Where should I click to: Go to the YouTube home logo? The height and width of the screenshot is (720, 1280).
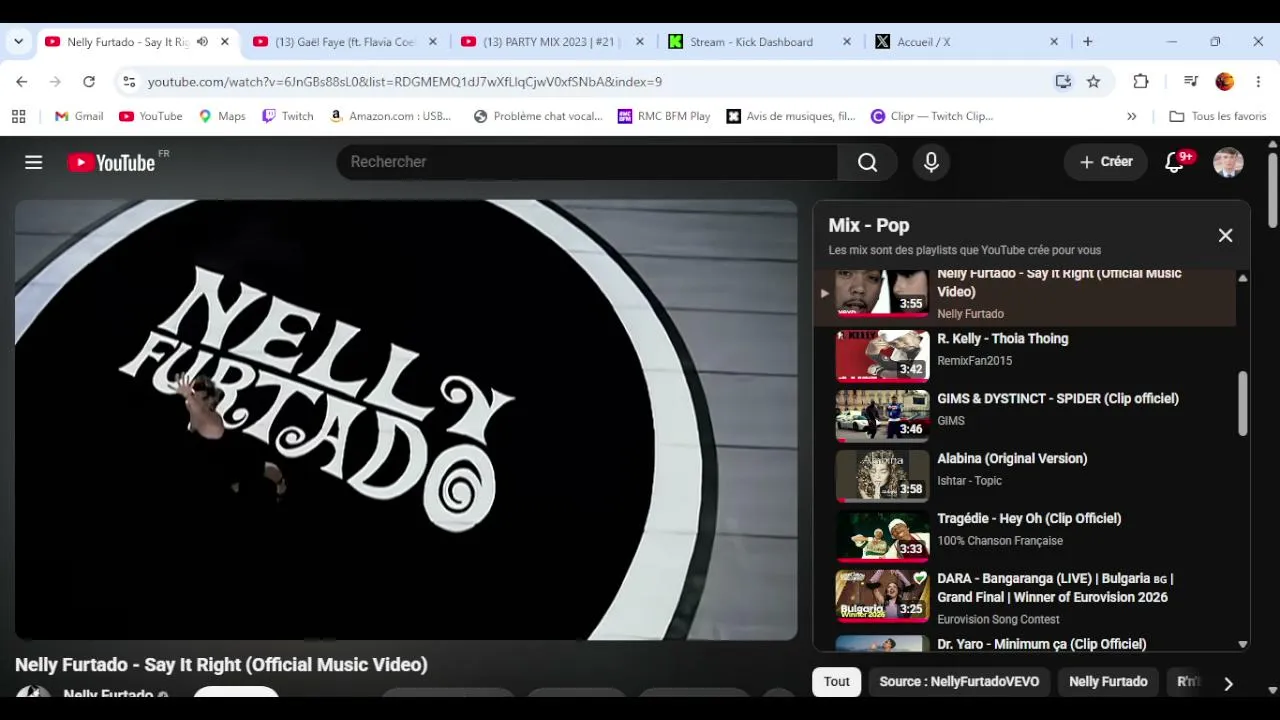point(111,162)
